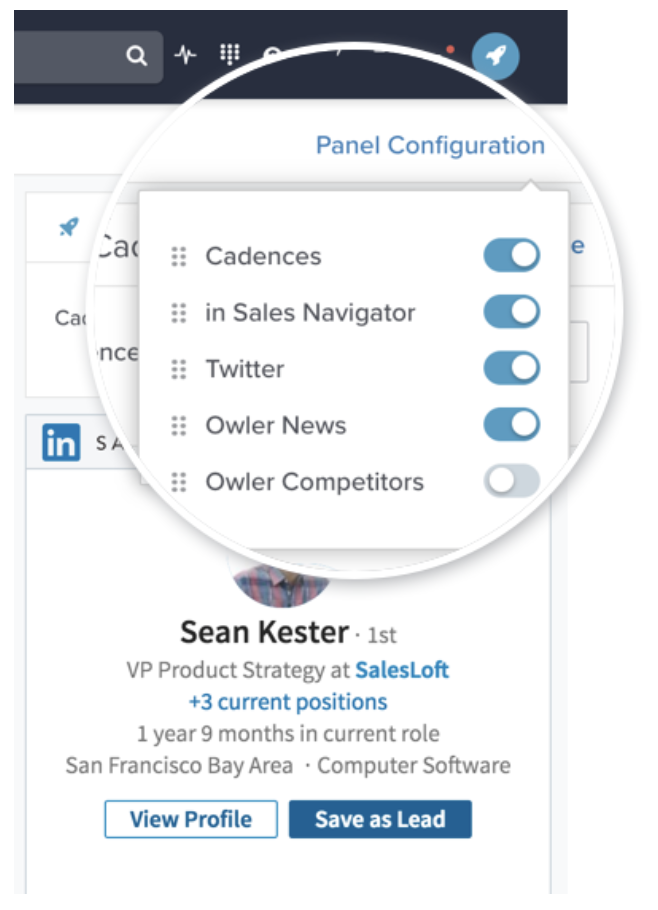Click the blue pin icon near Cadences panel
658x910 pixels.
tap(66, 228)
